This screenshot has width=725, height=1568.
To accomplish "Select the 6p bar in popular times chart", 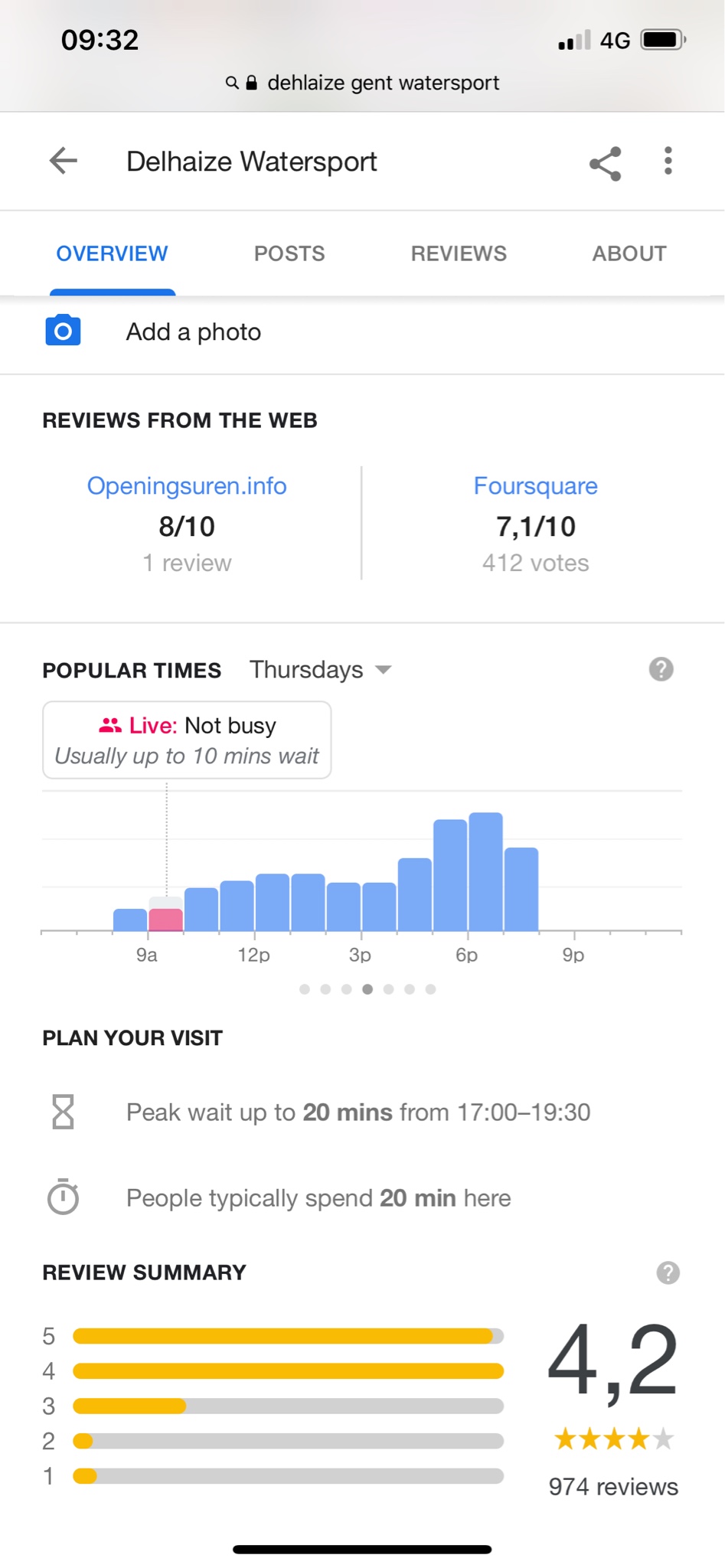I will [x=485, y=871].
